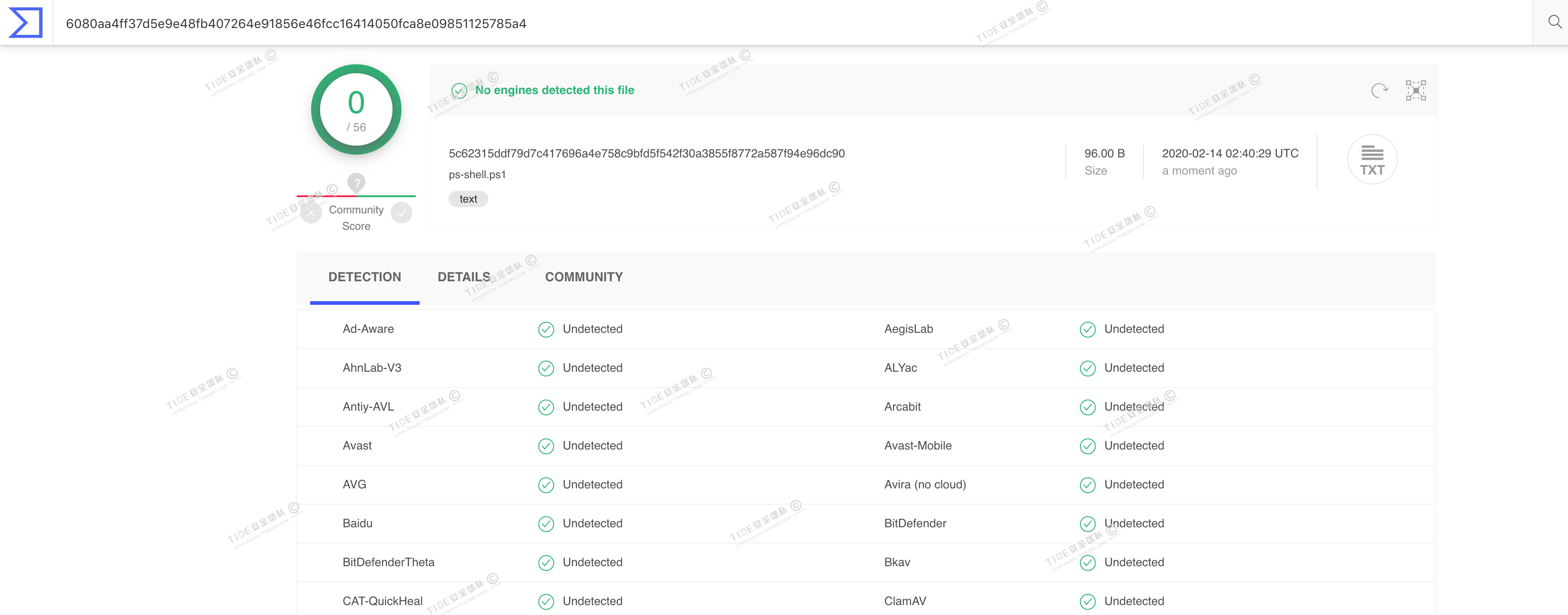Click the community score red-green bar
The width and height of the screenshot is (1568, 615).
click(x=356, y=196)
